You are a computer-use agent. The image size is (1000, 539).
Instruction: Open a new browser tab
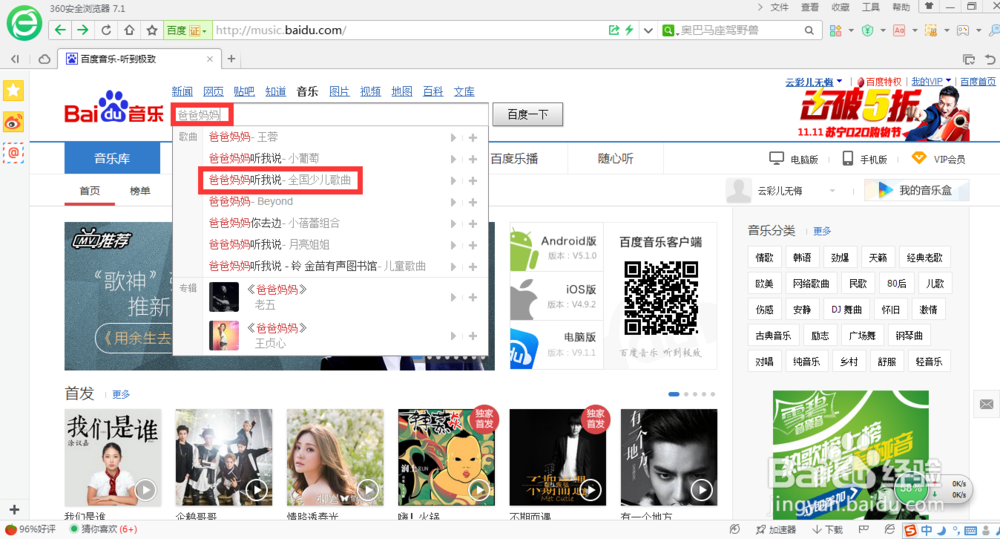[232, 59]
